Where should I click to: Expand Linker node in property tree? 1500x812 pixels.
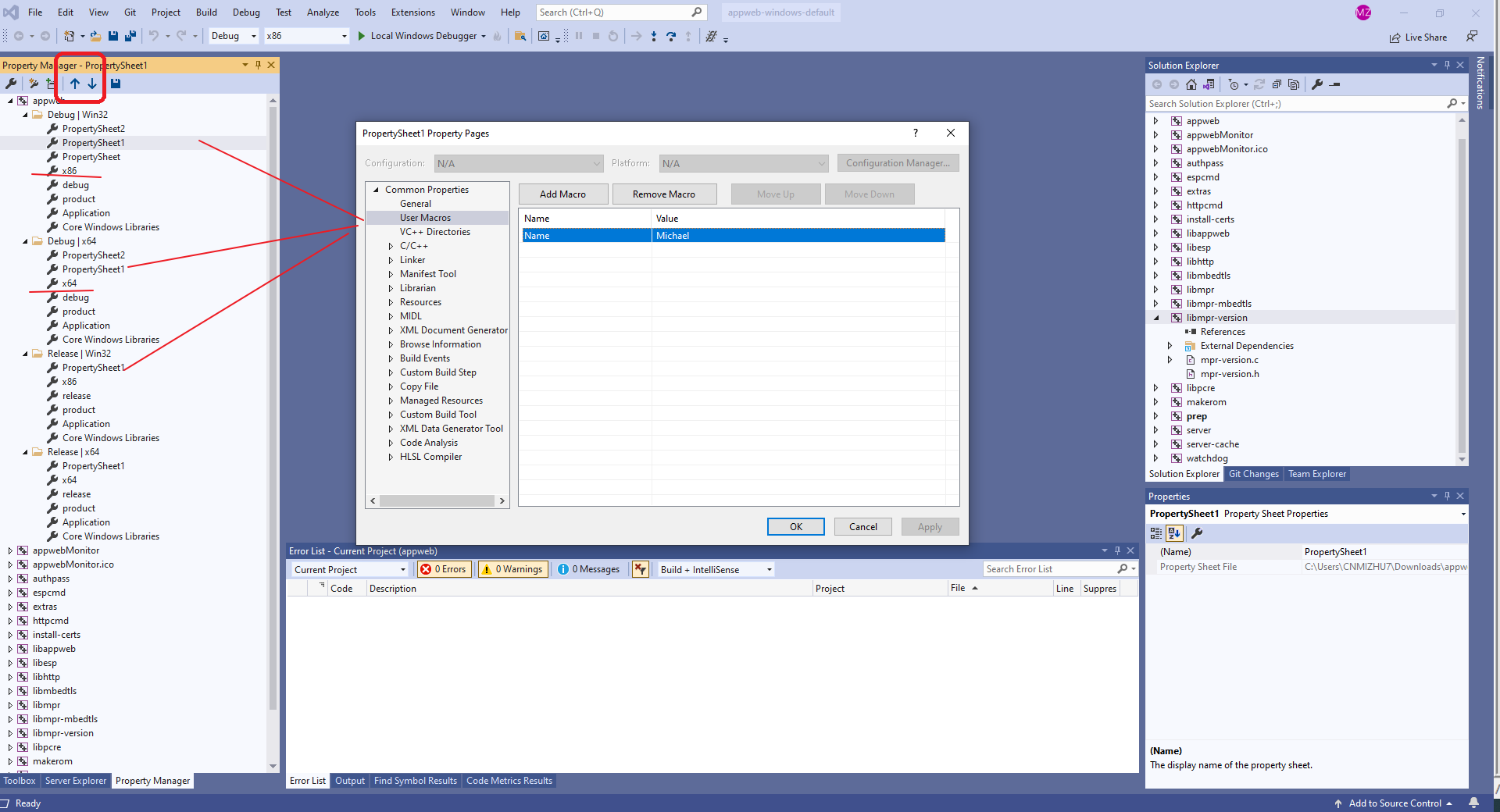pyautogui.click(x=391, y=260)
